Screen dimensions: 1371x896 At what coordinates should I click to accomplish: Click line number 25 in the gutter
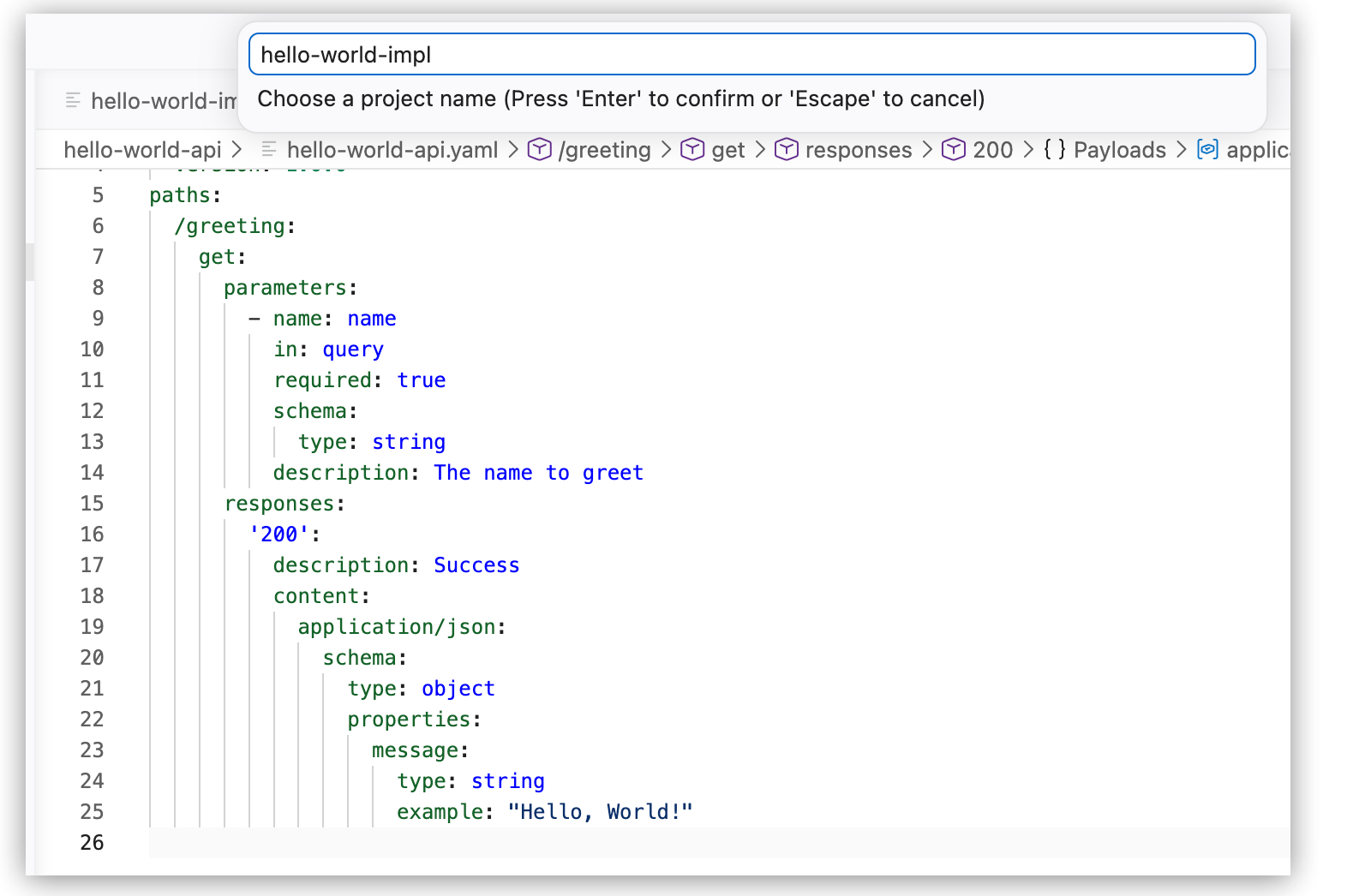[x=92, y=812]
